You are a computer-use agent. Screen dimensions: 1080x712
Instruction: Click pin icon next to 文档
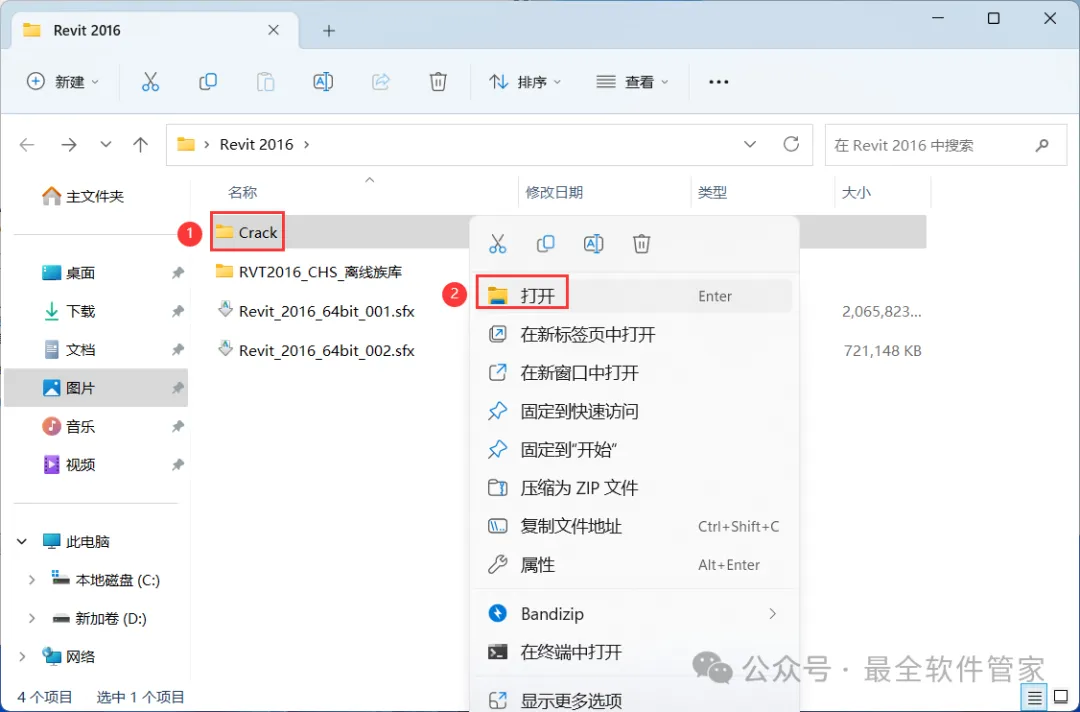pos(177,350)
